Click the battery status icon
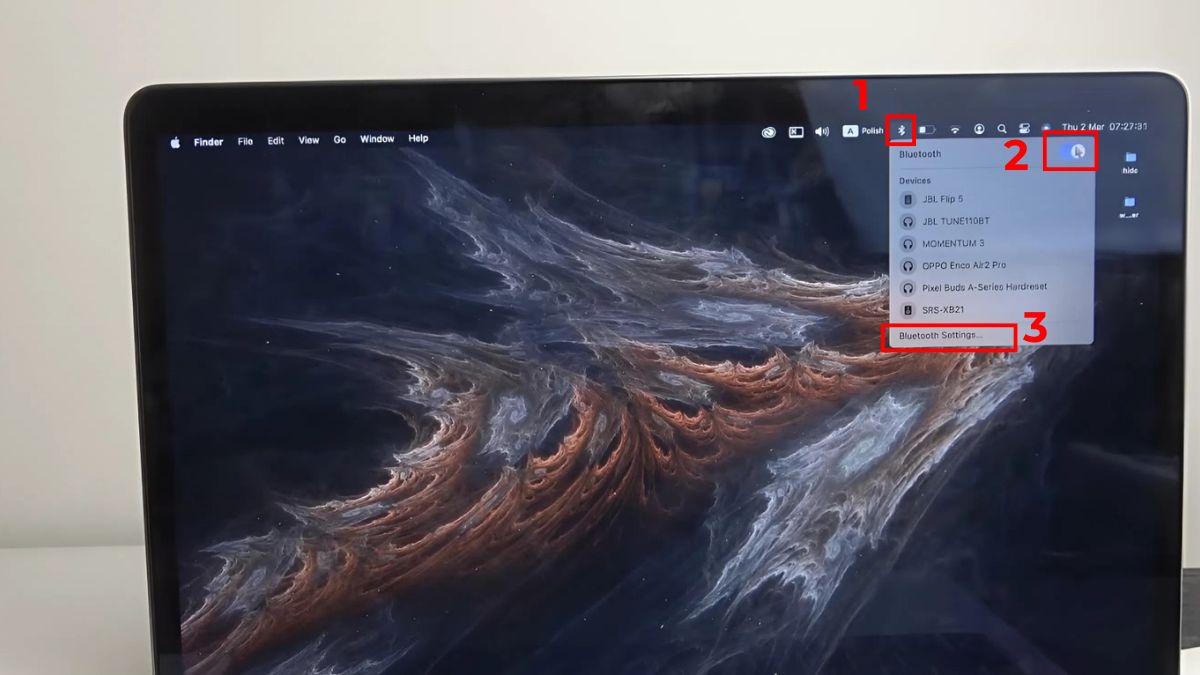This screenshot has height=675, width=1200. tap(927, 128)
